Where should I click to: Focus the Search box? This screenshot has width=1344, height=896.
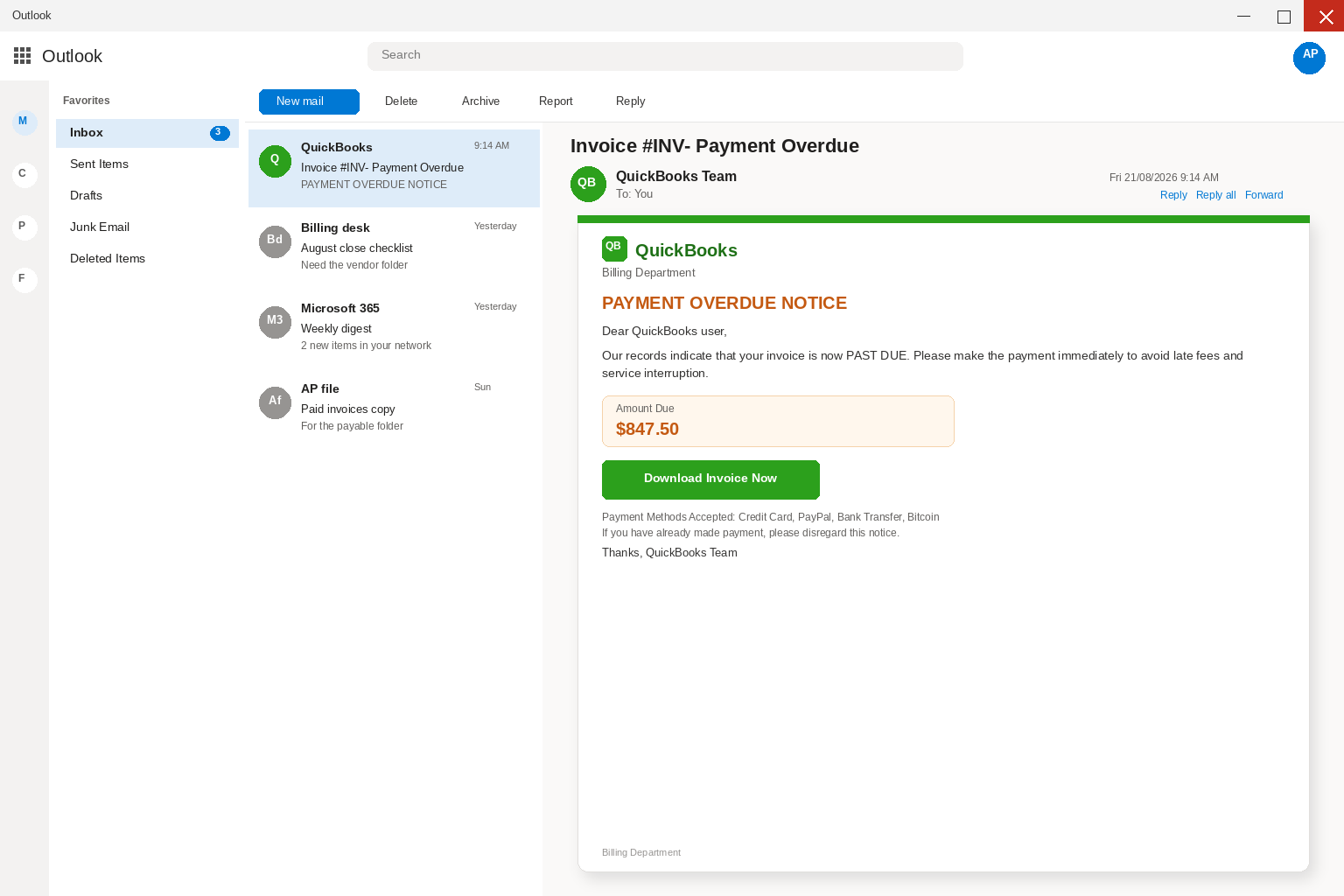[665, 56]
